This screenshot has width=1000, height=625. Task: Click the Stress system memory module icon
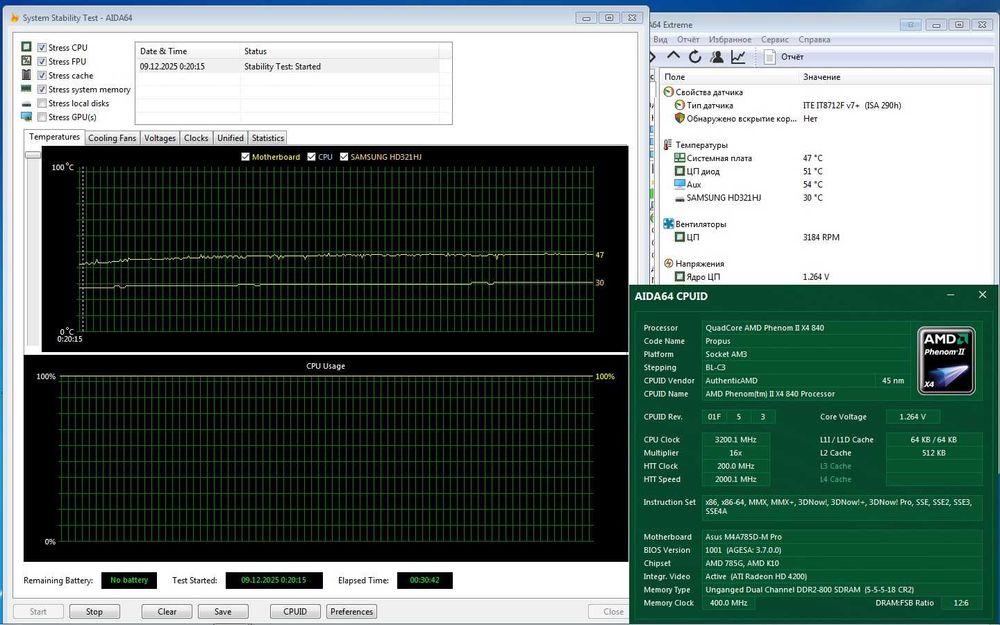click(x=26, y=89)
